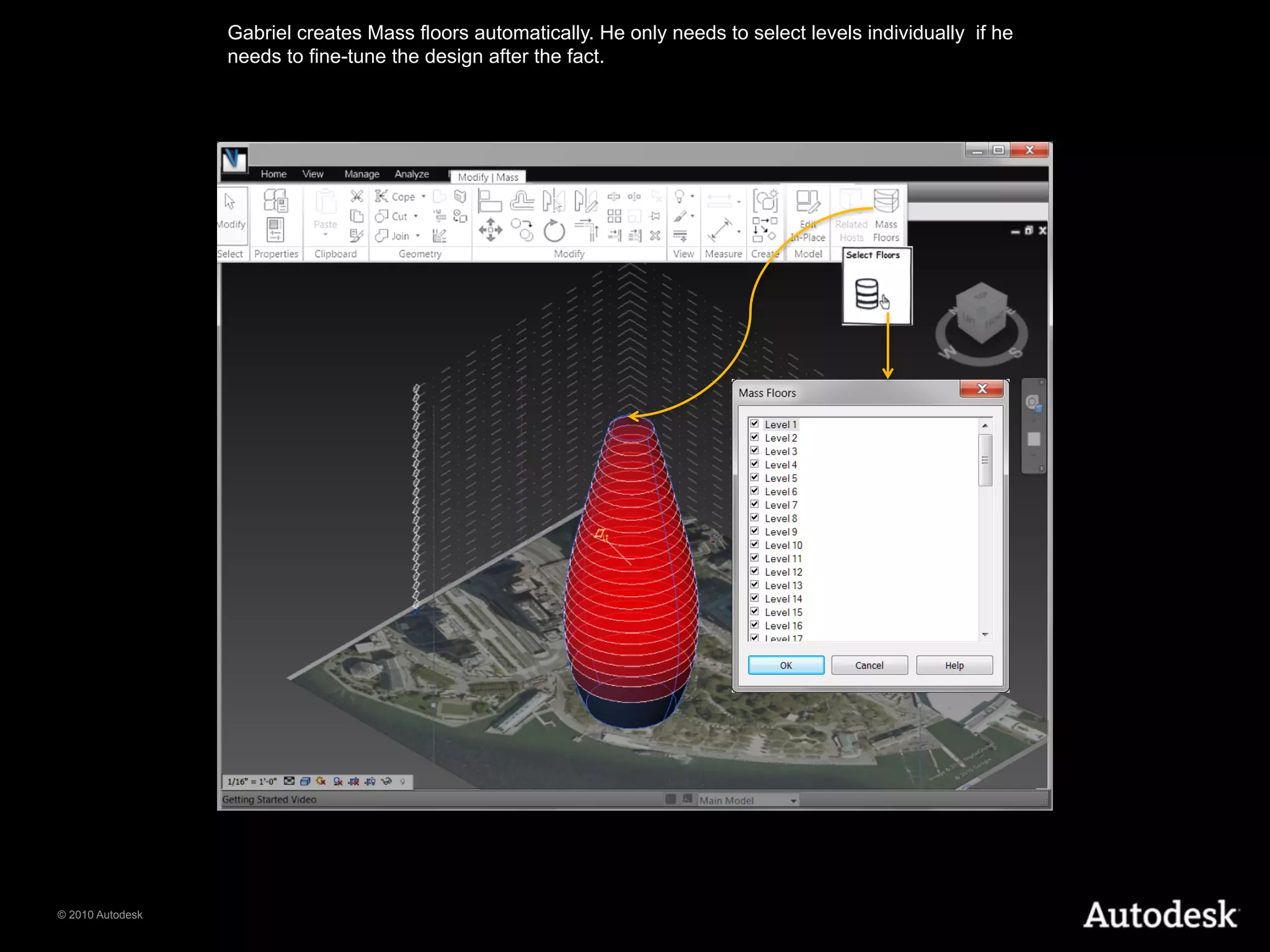The width and height of the screenshot is (1270, 952).
Task: Open detail level icon in view bar
Action: point(289,781)
